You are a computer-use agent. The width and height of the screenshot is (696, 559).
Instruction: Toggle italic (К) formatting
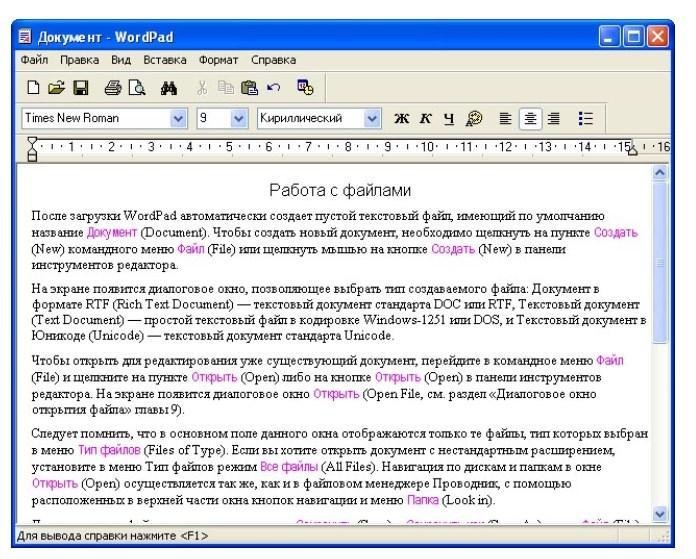(426, 119)
